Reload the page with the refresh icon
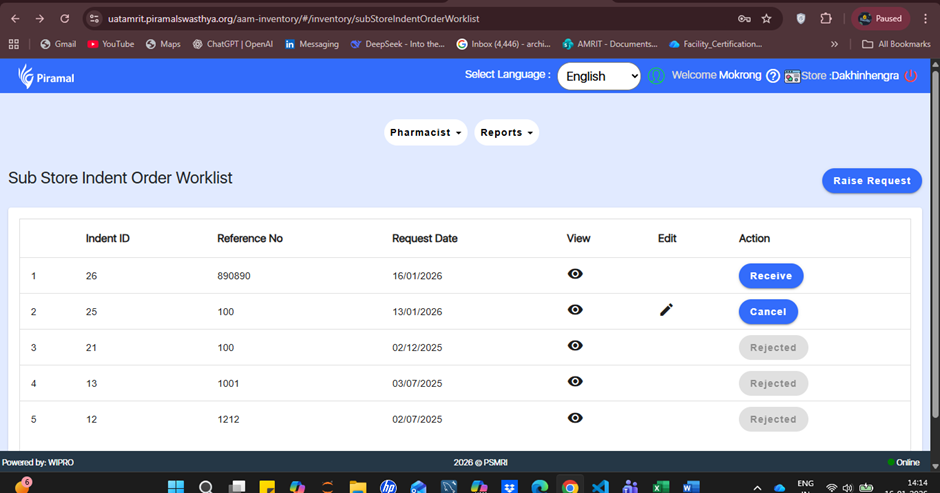This screenshot has width=940, height=493. click(x=65, y=18)
